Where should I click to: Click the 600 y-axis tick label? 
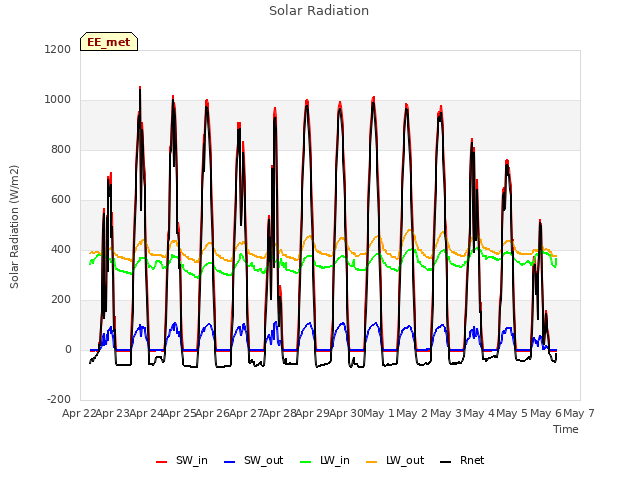[x=61, y=199]
